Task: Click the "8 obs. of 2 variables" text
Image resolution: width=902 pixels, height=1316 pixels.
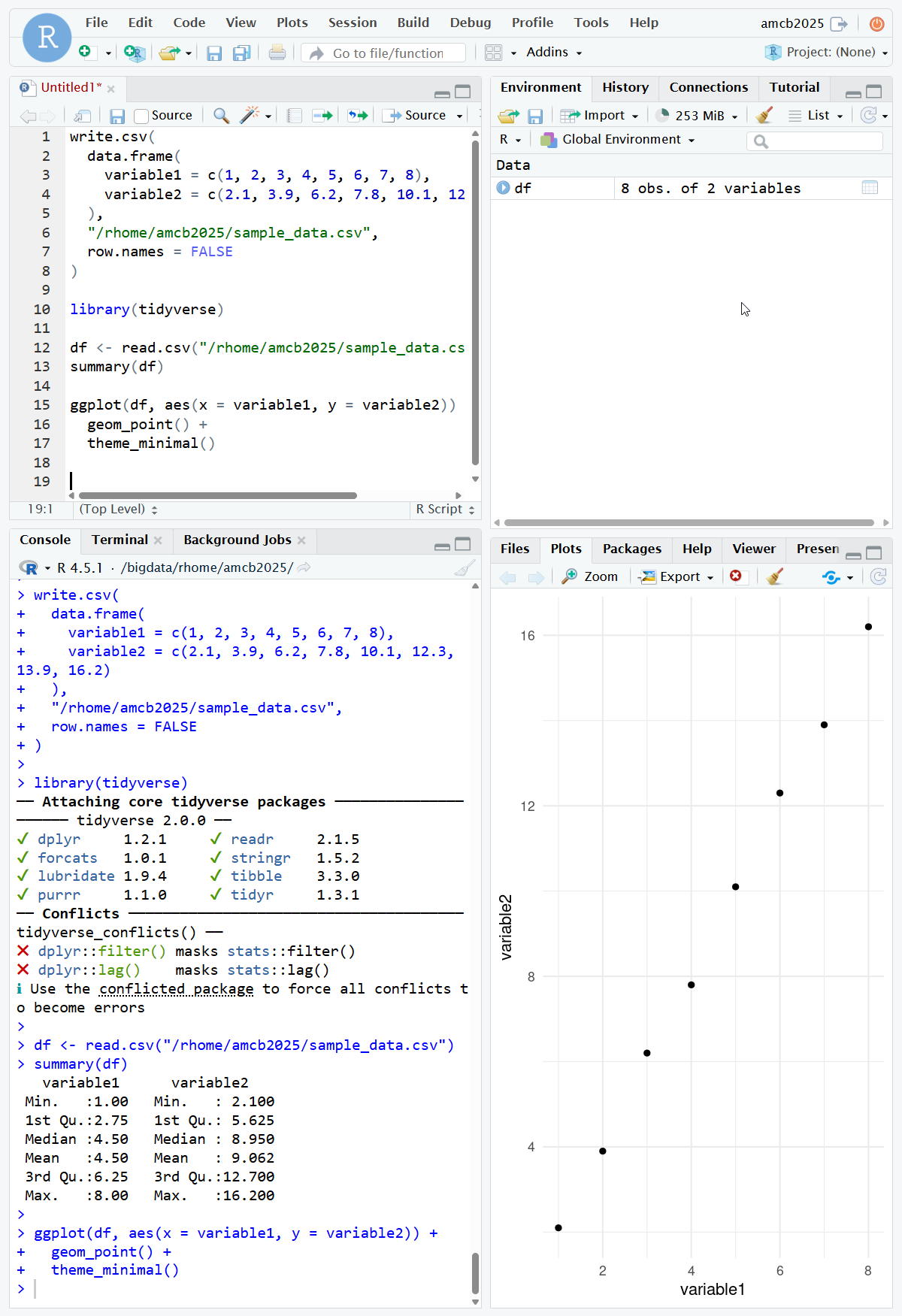Action: click(x=710, y=188)
